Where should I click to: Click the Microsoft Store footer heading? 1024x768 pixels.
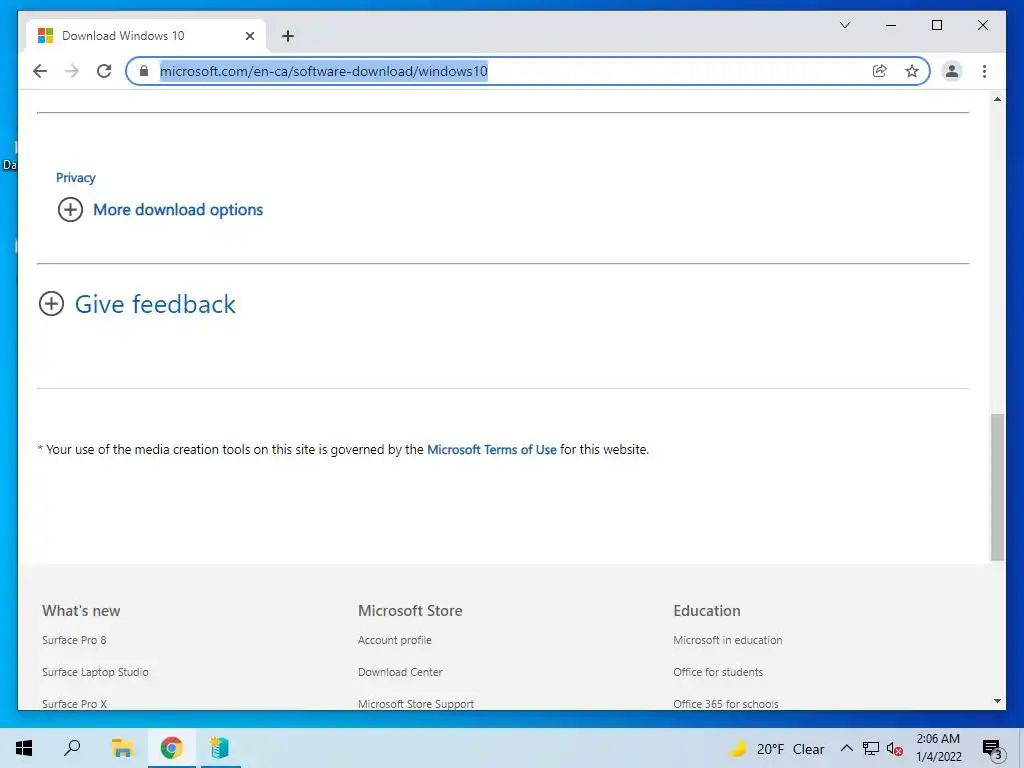click(x=410, y=611)
